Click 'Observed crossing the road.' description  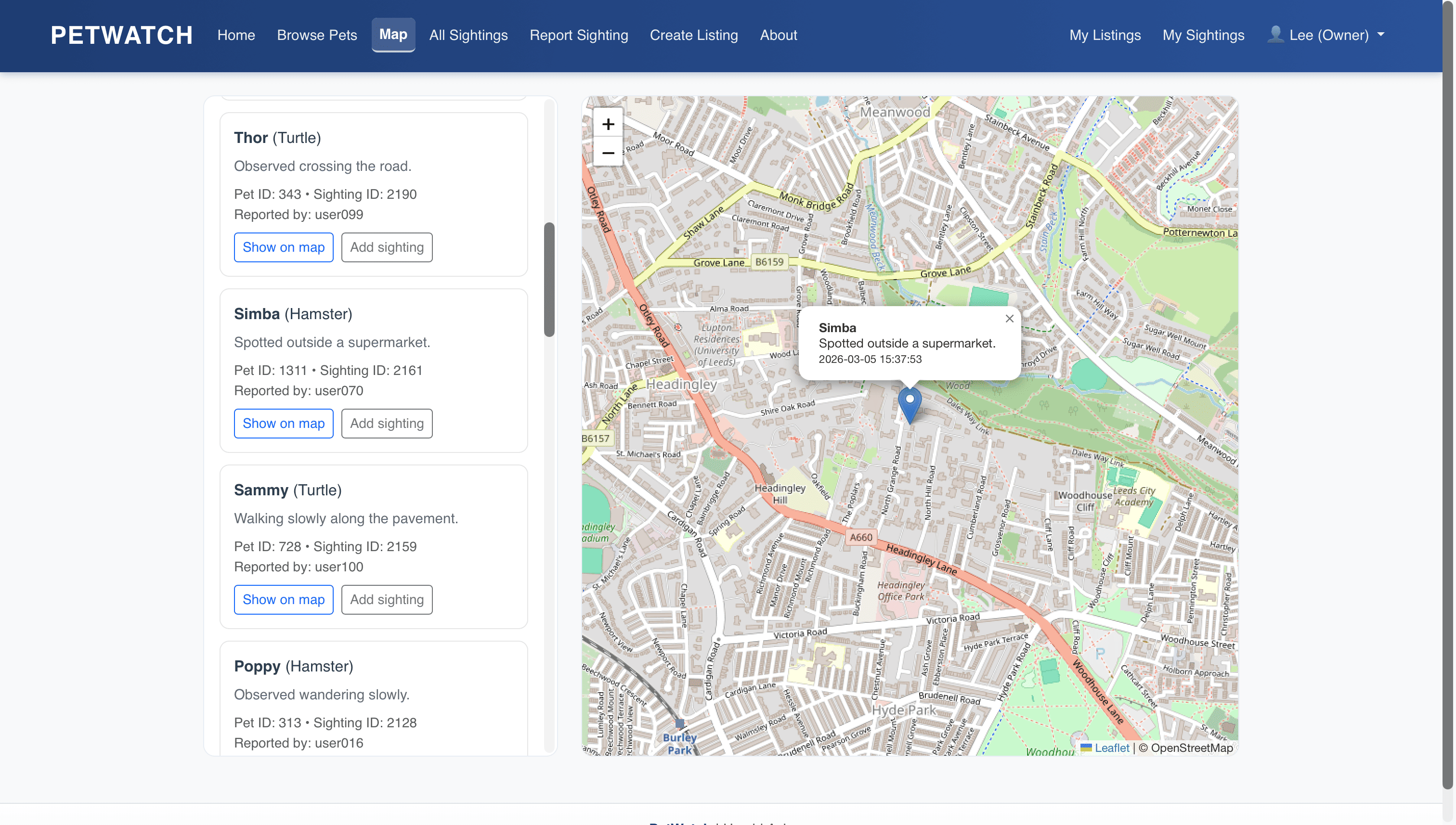(x=323, y=166)
